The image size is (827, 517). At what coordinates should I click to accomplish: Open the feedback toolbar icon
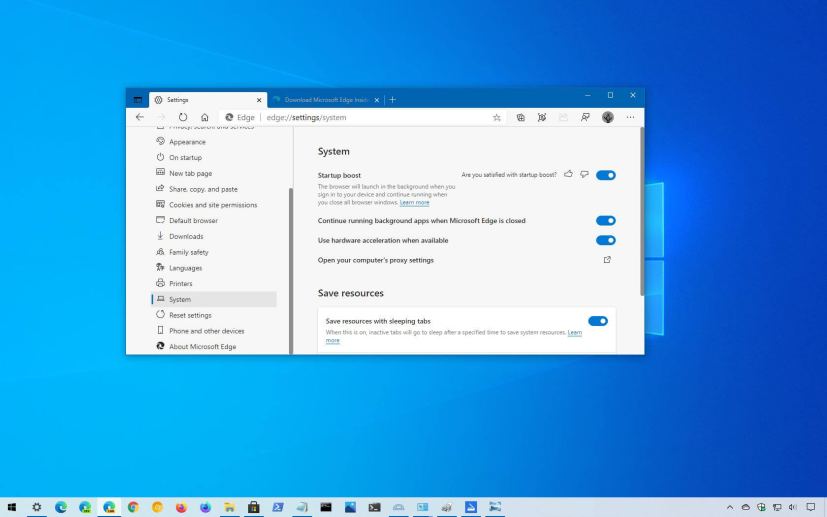[585, 118]
